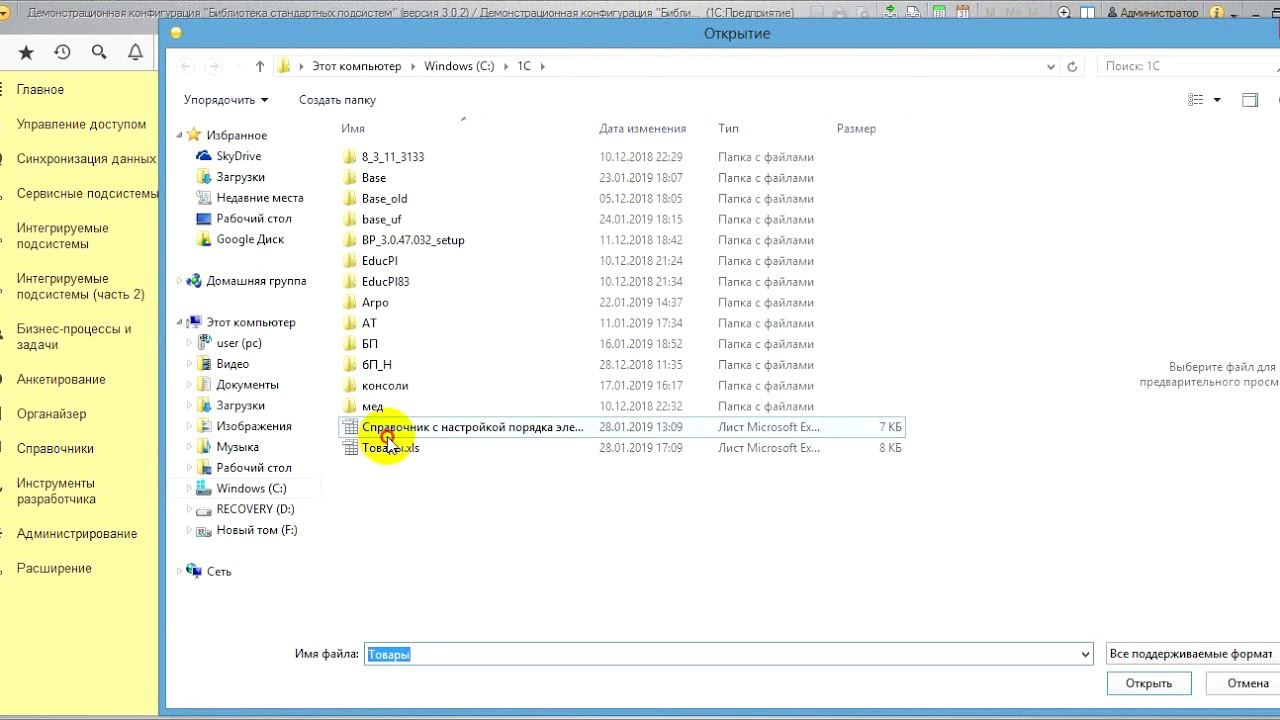The height and width of the screenshot is (720, 1280).
Task: Expand the Сеть tree node
Action: click(x=180, y=571)
